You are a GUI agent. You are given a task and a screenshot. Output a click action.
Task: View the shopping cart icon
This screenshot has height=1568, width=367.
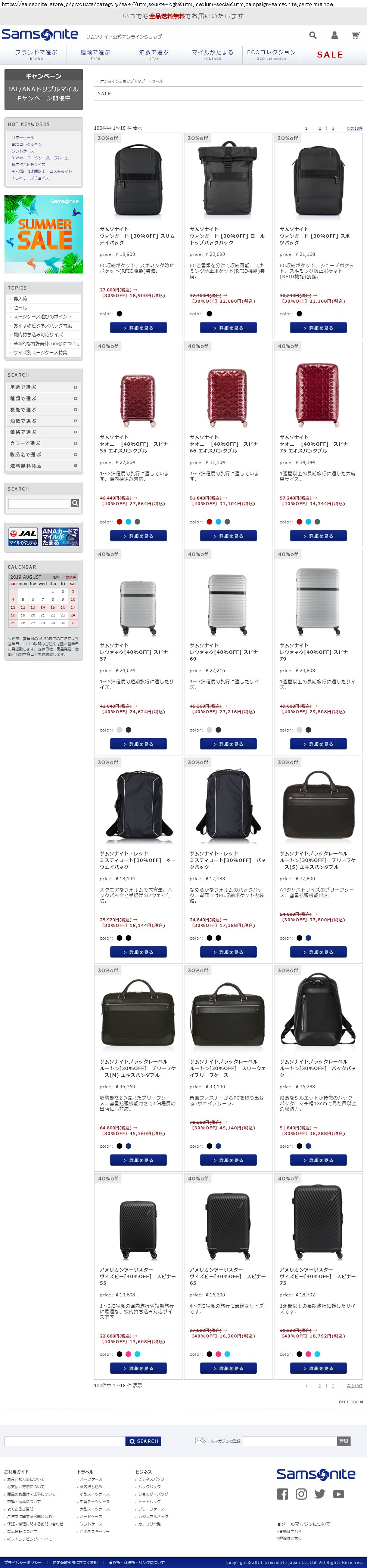[x=355, y=35]
